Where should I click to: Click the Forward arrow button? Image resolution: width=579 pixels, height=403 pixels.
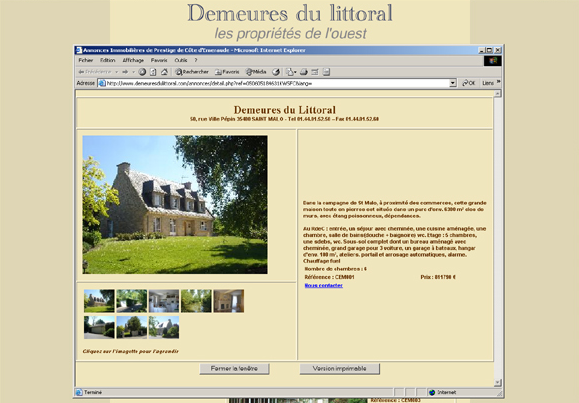pyautogui.click(x=125, y=72)
